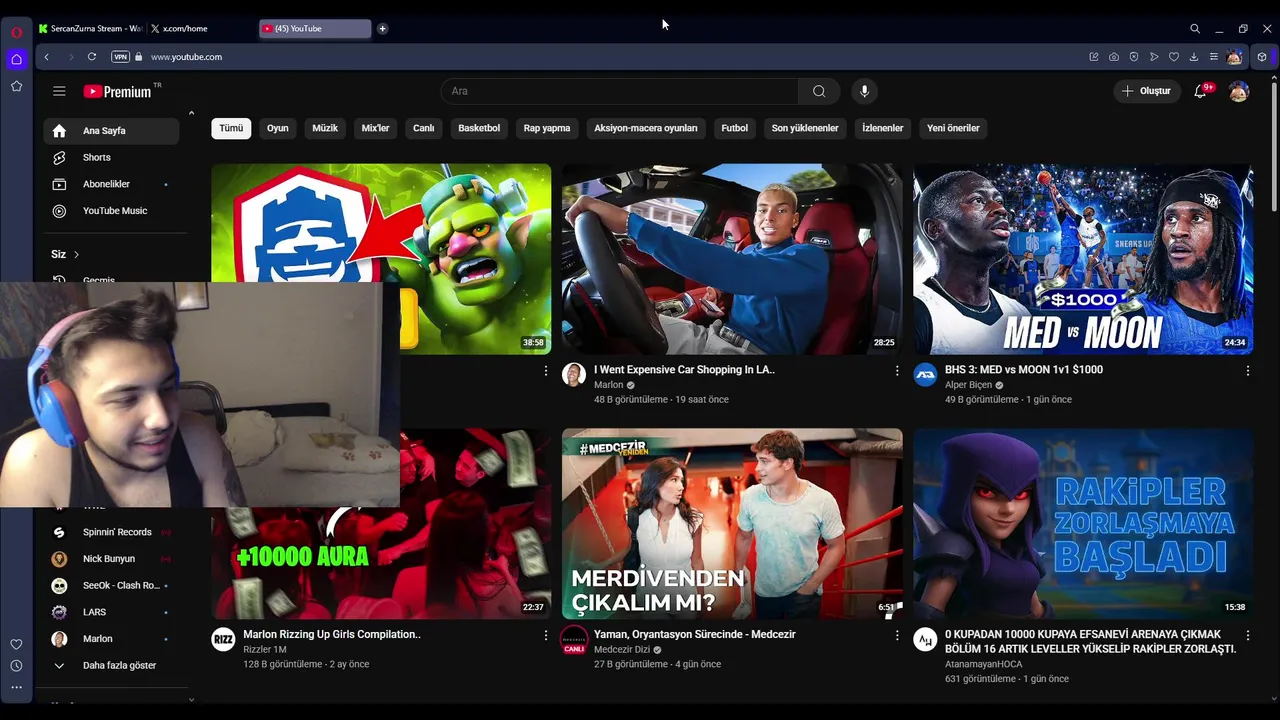Switch to the SercanZurna Stream tab
Screen dimensions: 1280x720
pyautogui.click(x=90, y=29)
